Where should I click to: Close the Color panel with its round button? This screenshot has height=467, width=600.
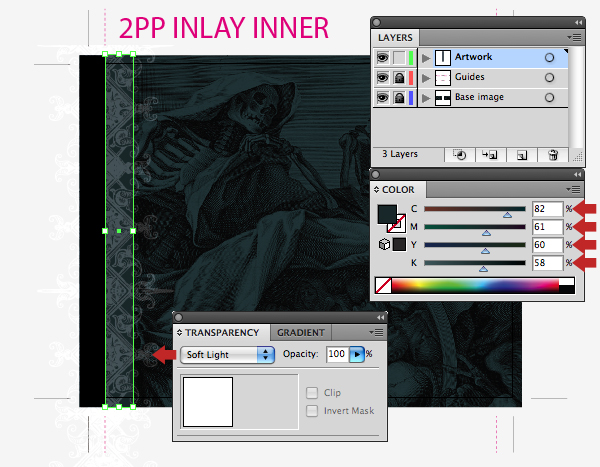coord(375,175)
